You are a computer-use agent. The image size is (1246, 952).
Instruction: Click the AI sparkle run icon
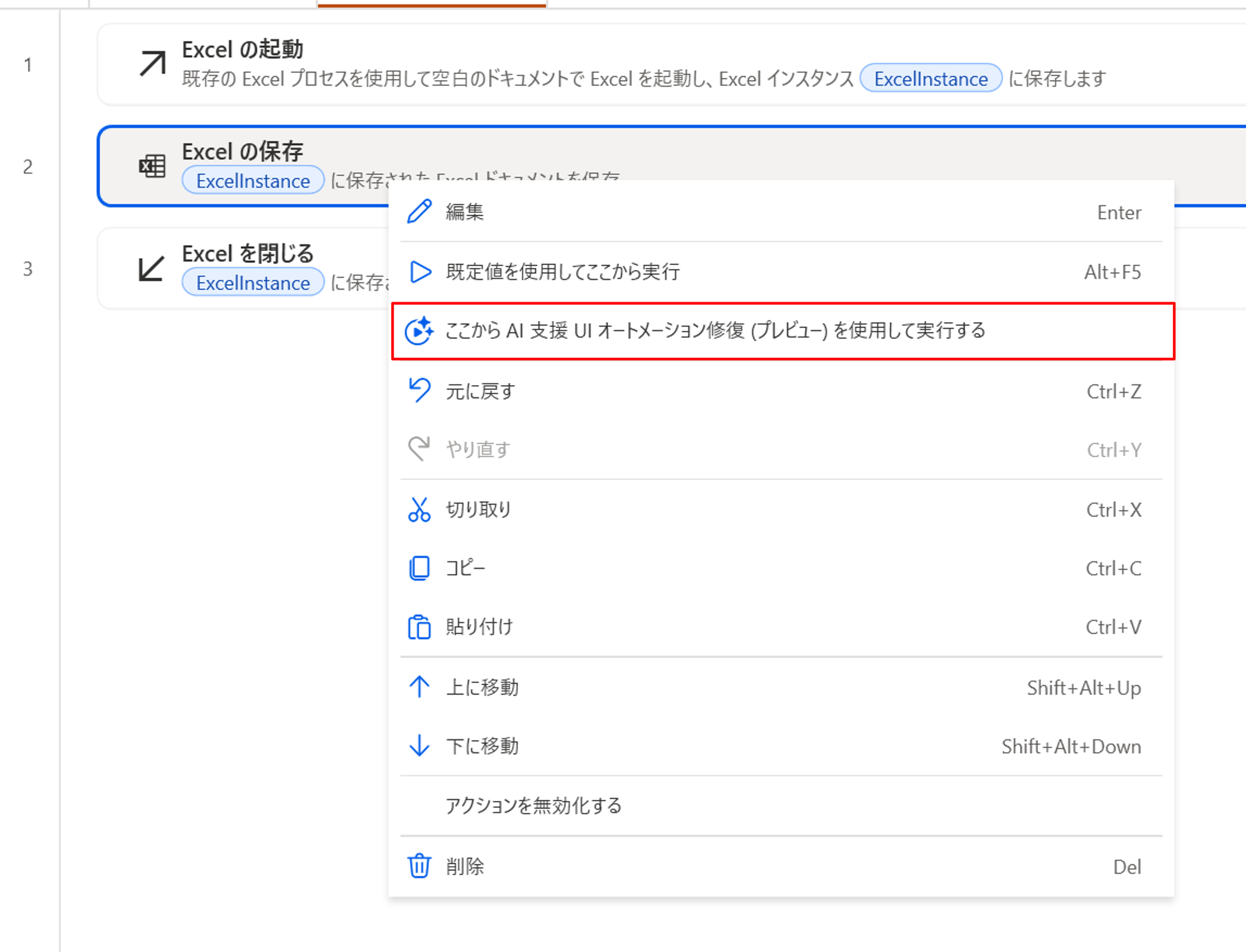[419, 330]
